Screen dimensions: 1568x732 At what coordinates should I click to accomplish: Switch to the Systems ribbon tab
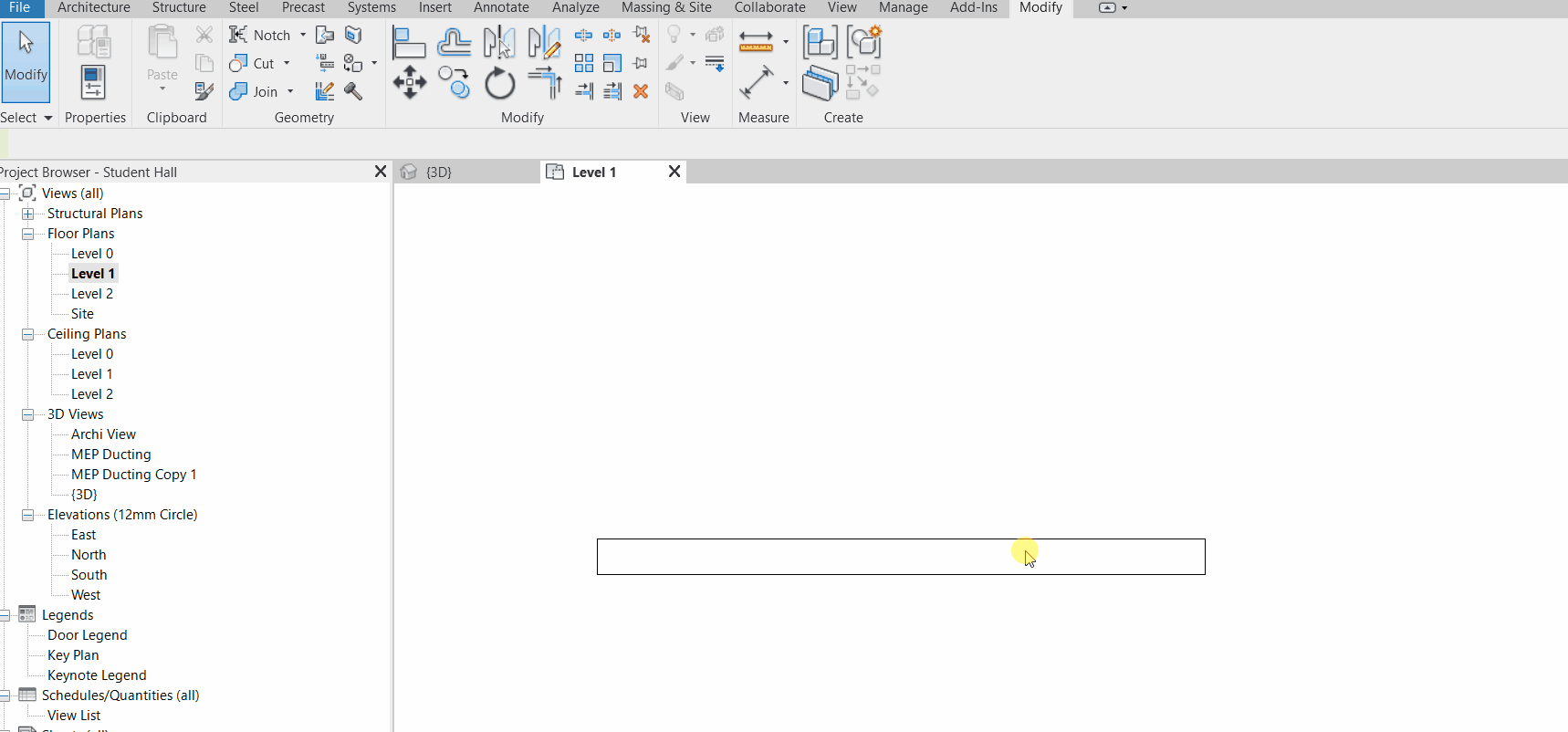click(x=371, y=7)
